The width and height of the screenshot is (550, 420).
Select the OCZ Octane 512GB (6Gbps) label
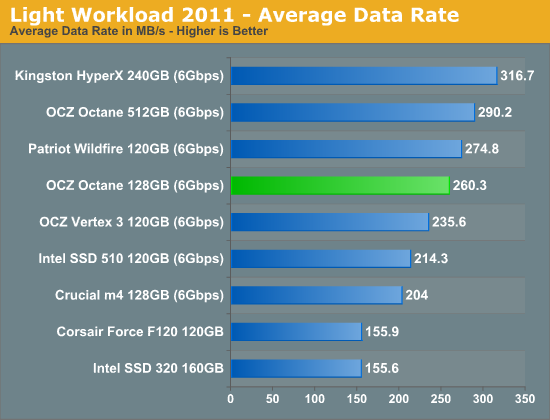click(135, 112)
